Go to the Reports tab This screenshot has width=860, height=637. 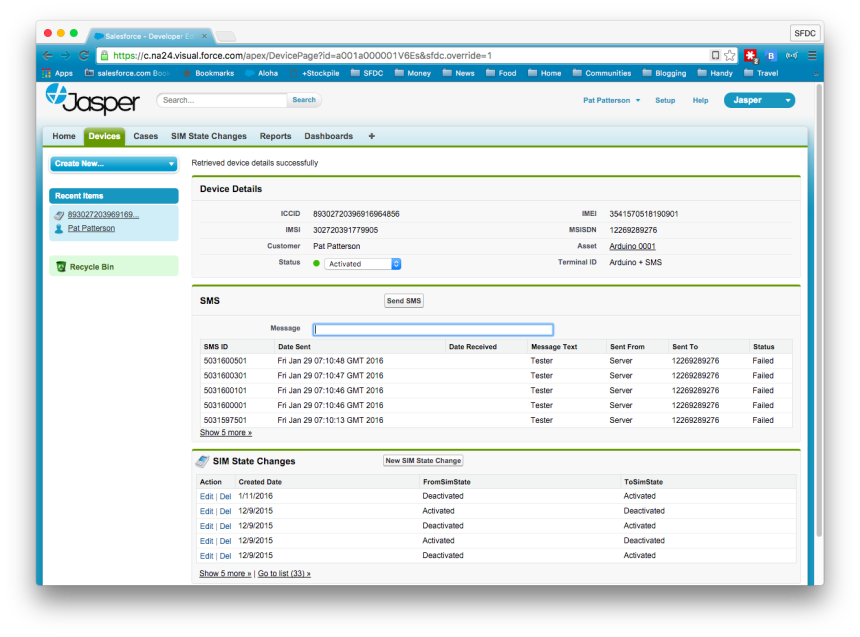275,136
